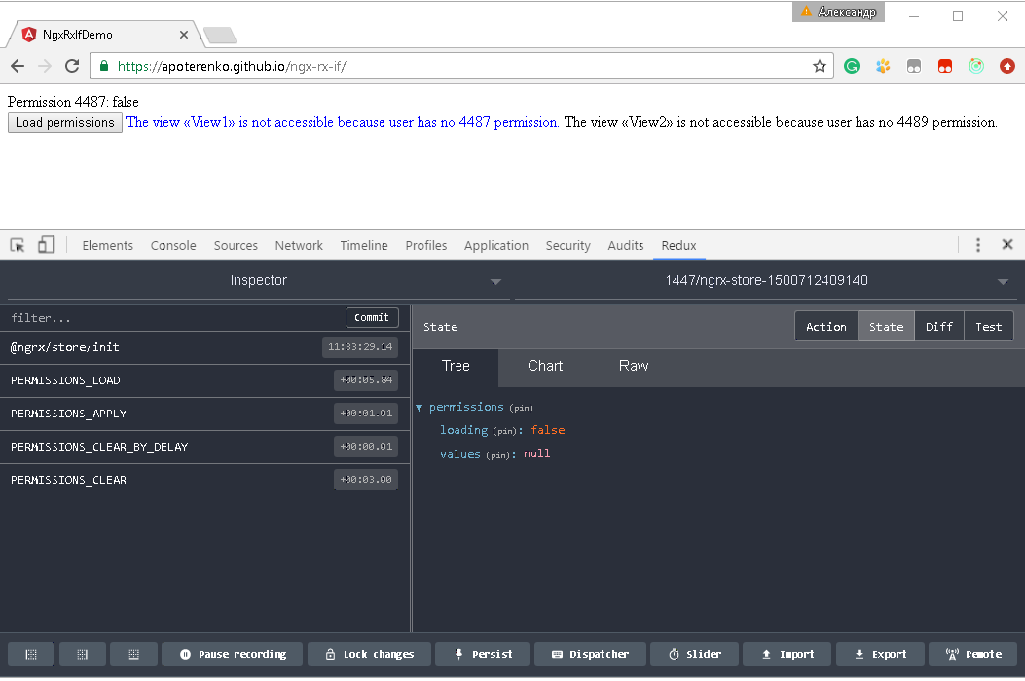Click the browser forward arrow
1025x681 pixels.
(x=44, y=66)
